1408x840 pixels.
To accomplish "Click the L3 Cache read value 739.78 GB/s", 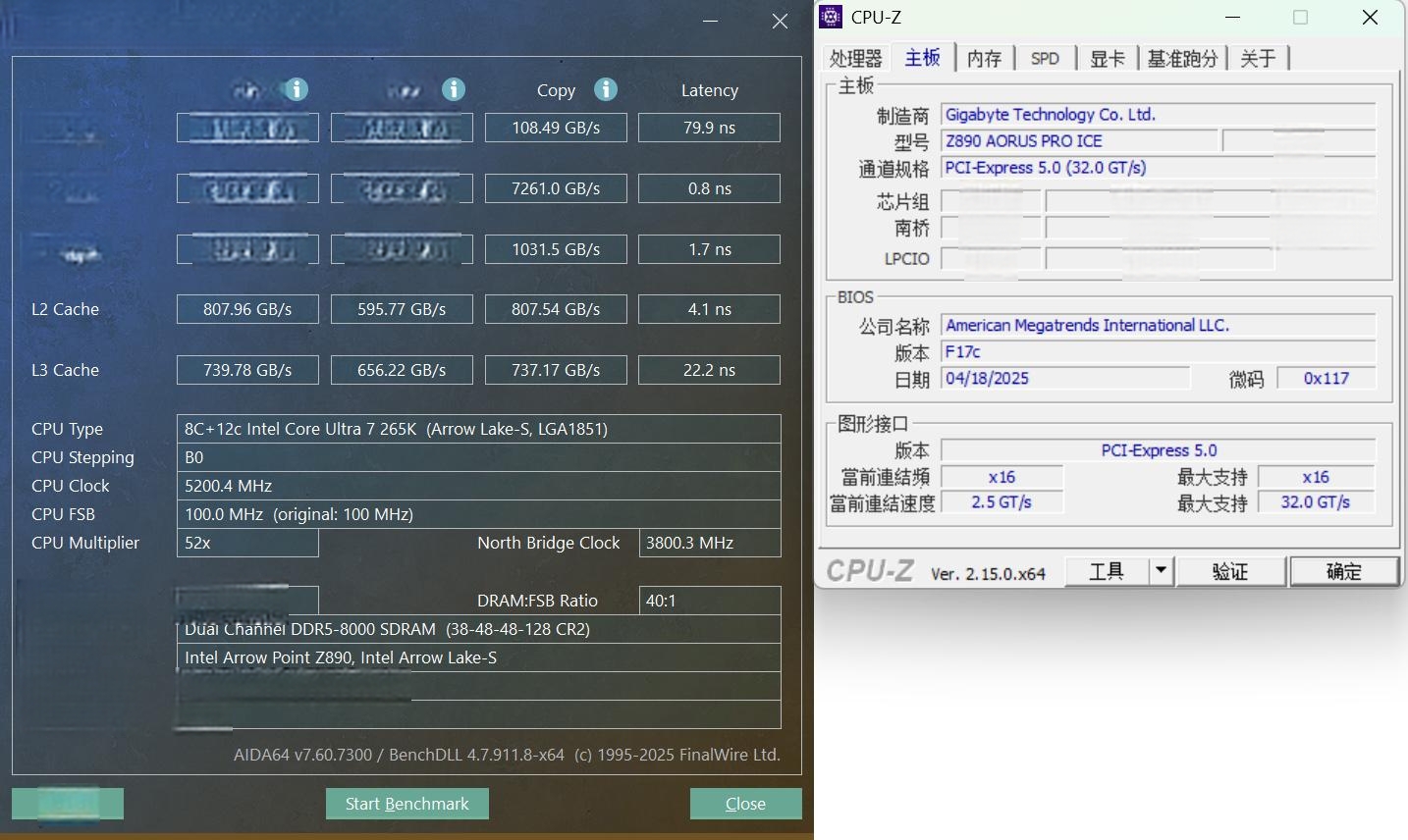I will click(247, 370).
